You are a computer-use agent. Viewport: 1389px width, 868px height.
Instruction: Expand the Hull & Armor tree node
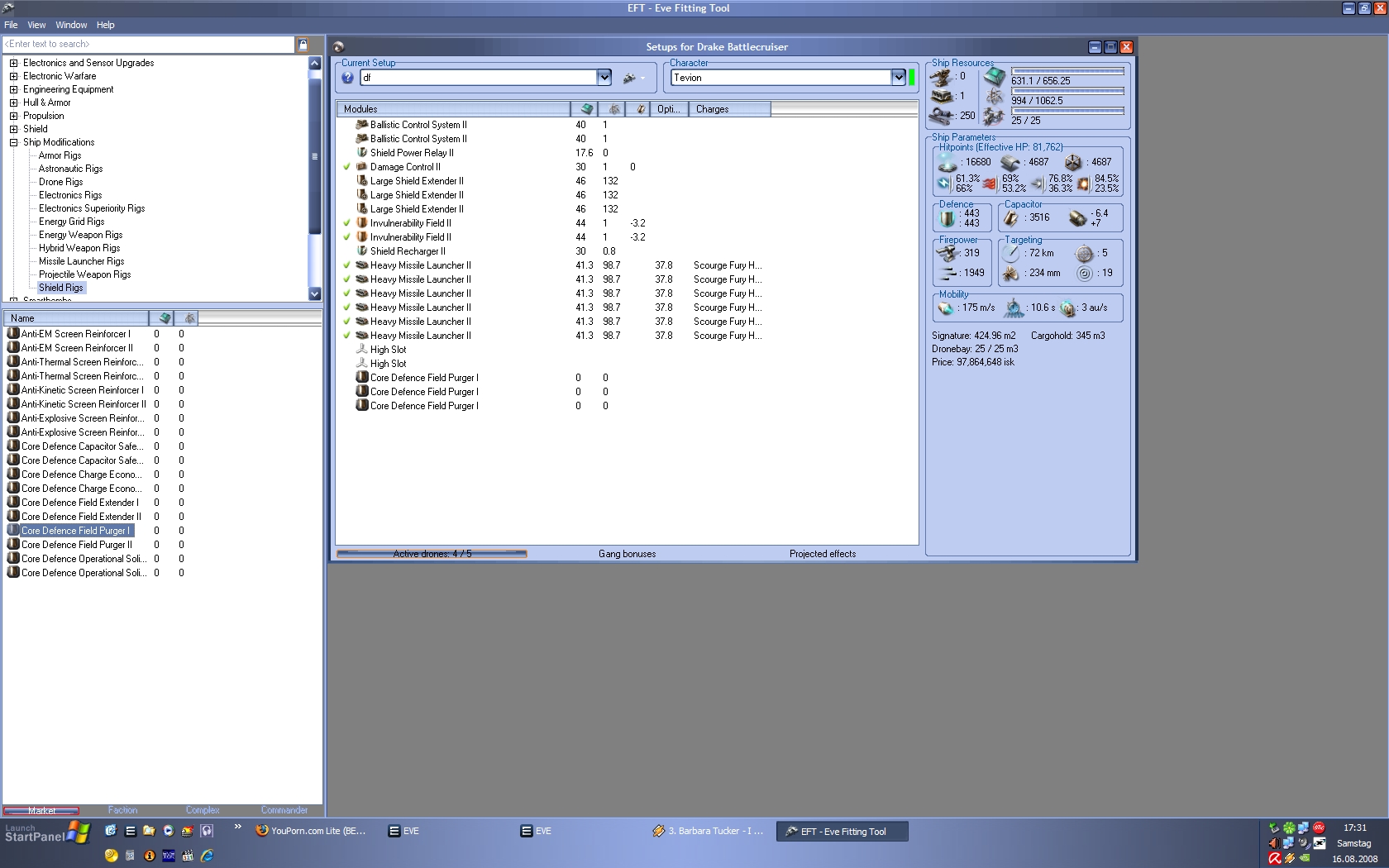click(x=13, y=103)
